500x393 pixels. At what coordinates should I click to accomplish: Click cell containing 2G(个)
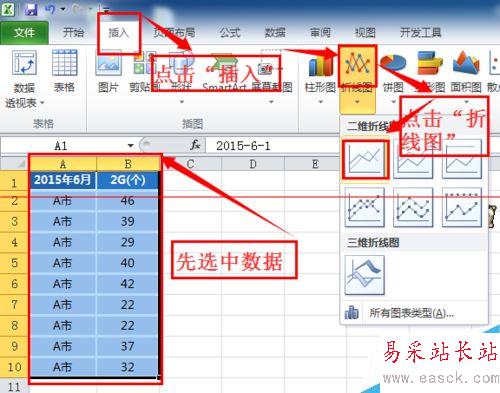(x=128, y=180)
